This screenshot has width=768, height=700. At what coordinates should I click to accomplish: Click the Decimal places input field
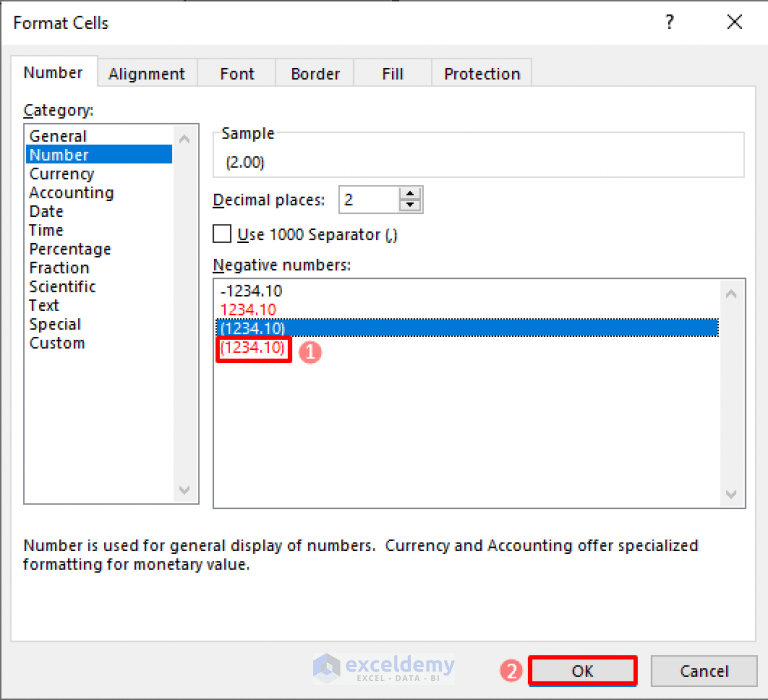click(x=369, y=200)
